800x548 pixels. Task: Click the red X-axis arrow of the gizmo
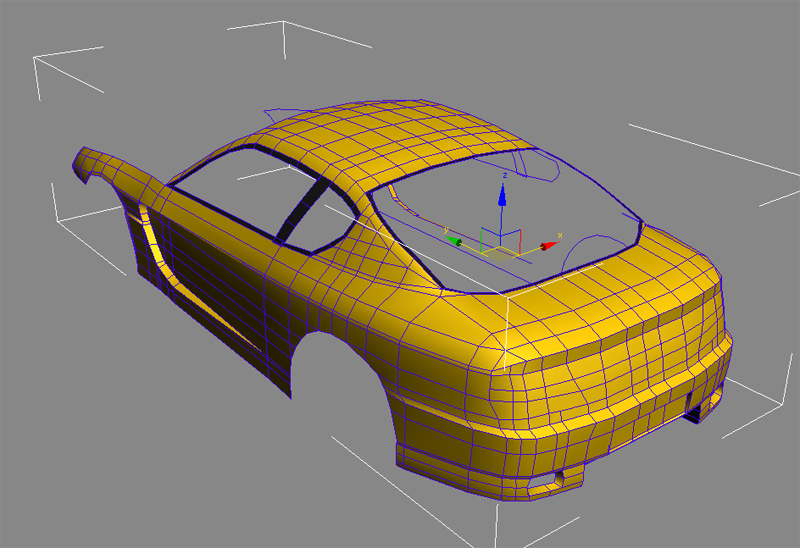click(547, 245)
